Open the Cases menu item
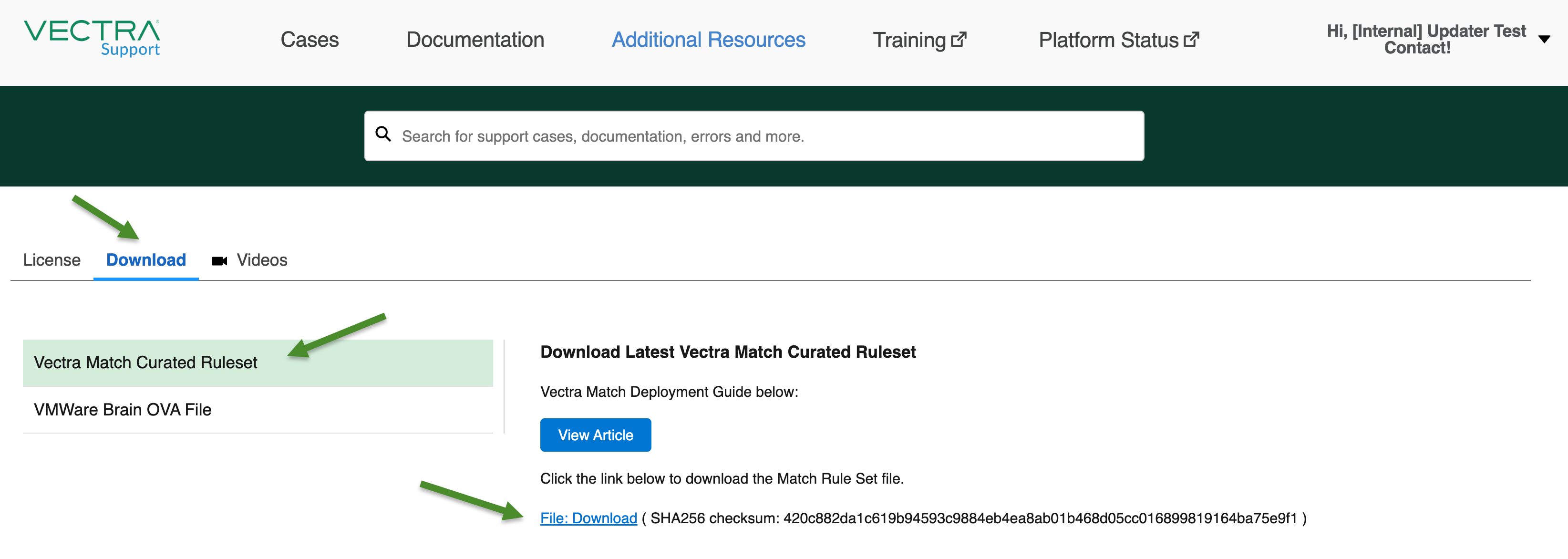The width and height of the screenshot is (1568, 559). click(309, 40)
